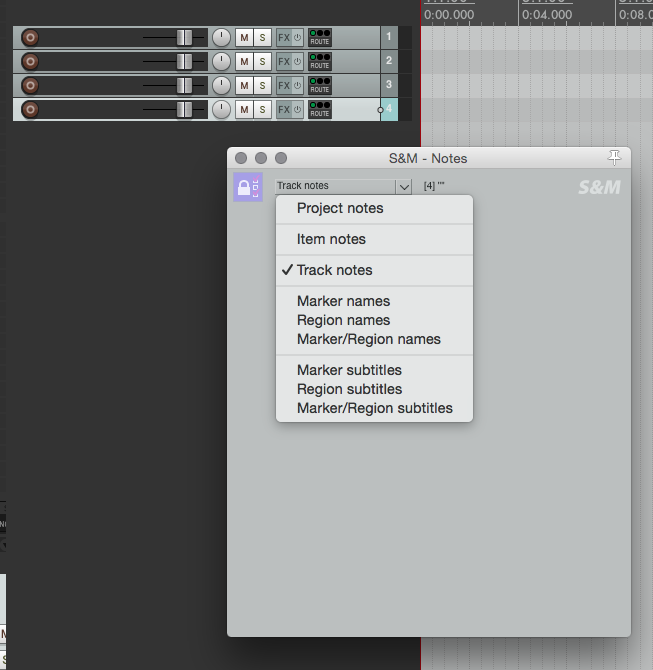This screenshot has height=670, width=653.
Task: Click volume fader on track 2
Action: click(x=185, y=62)
